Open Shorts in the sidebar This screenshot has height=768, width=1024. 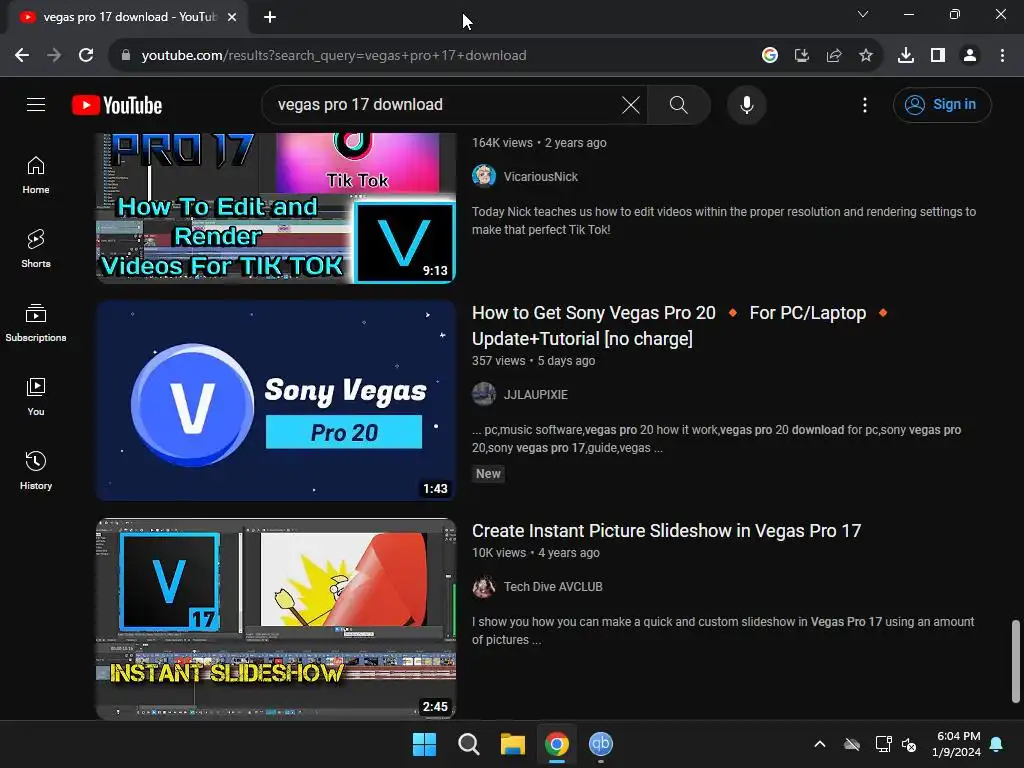pos(36,249)
